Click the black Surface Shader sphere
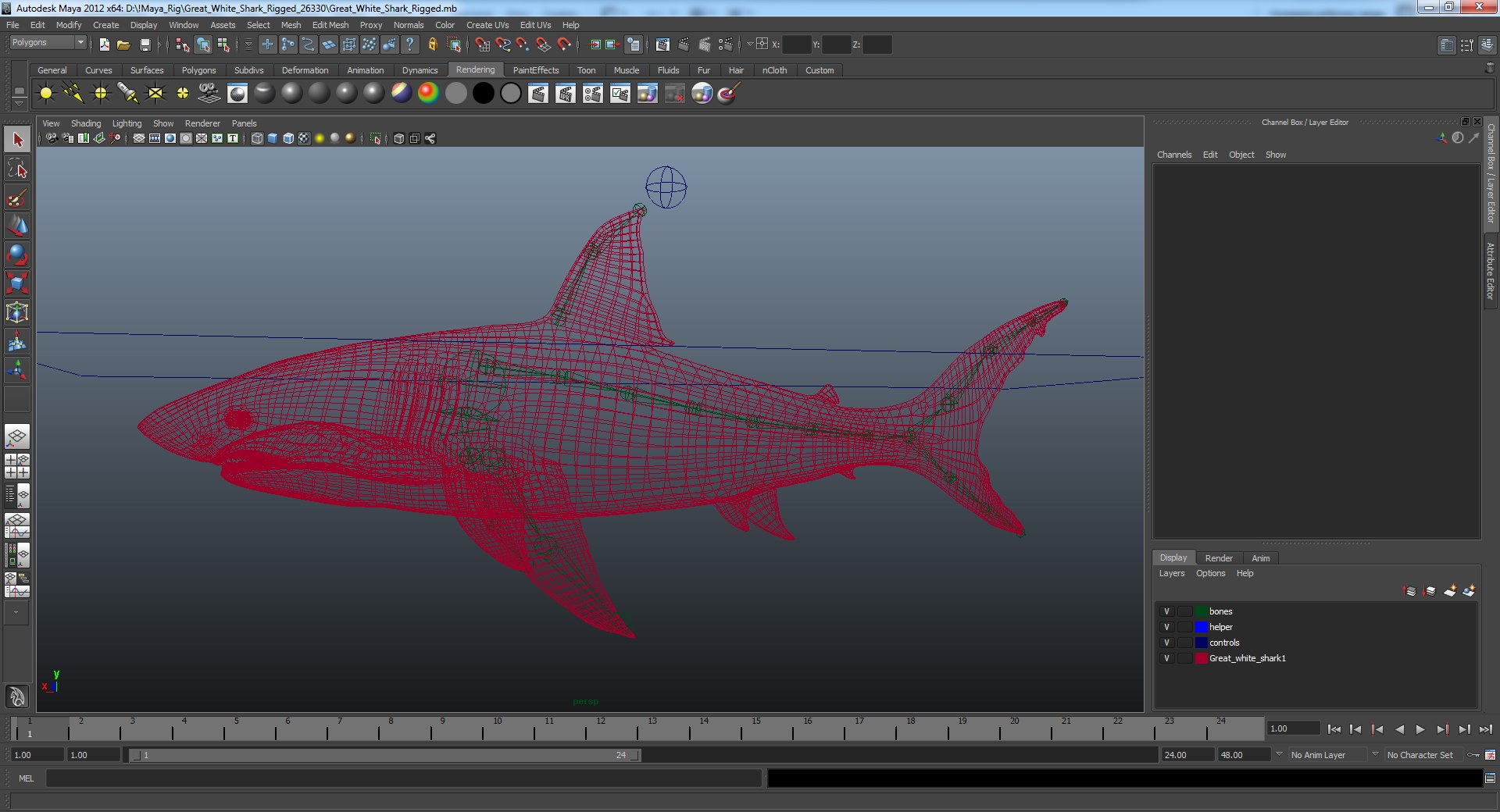The image size is (1500, 812). click(x=483, y=94)
